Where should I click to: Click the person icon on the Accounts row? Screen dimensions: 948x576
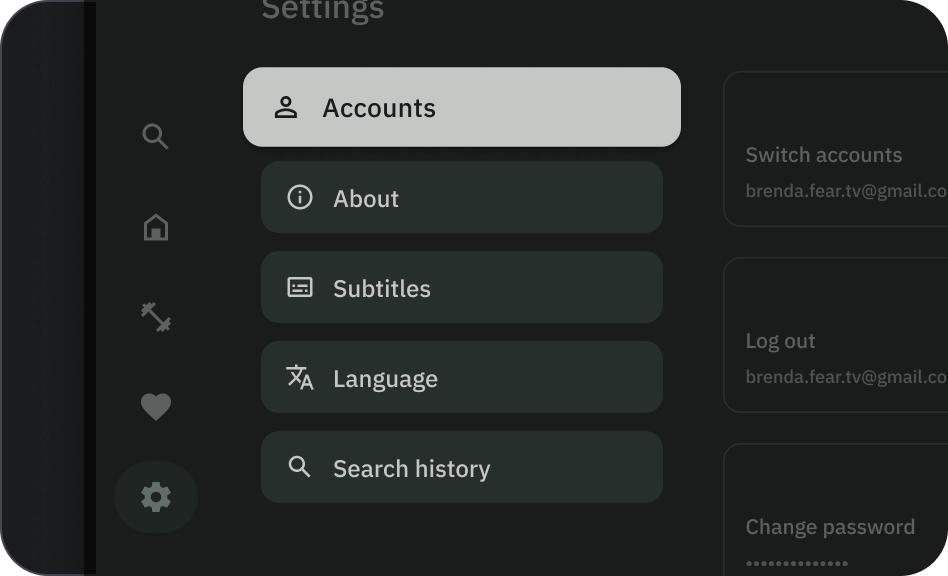coord(286,107)
